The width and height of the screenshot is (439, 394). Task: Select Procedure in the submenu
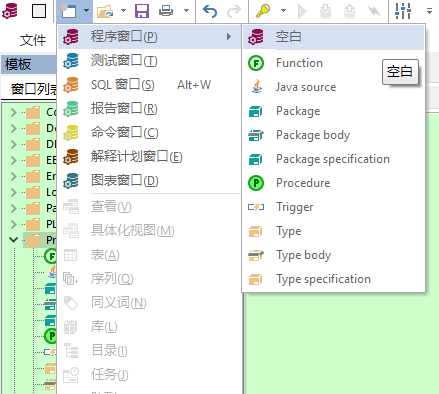[333, 183]
